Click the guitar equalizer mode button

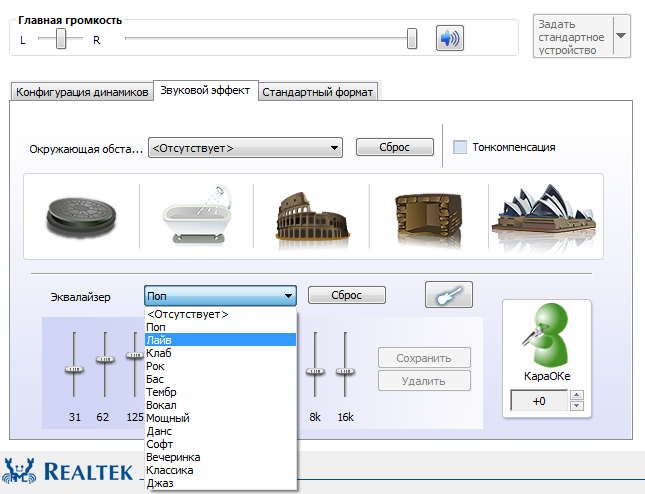[448, 295]
